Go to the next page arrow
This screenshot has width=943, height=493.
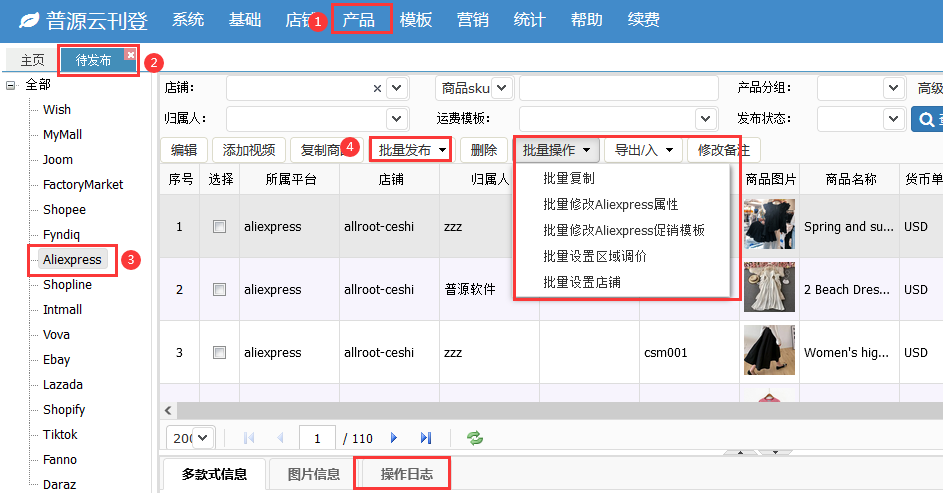394,438
